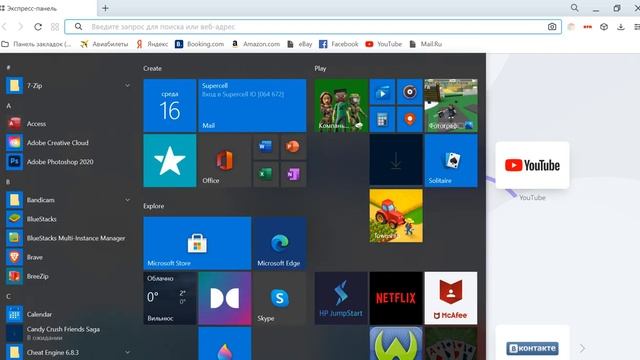
Task: Launch Word from small tile
Action: tap(266, 147)
